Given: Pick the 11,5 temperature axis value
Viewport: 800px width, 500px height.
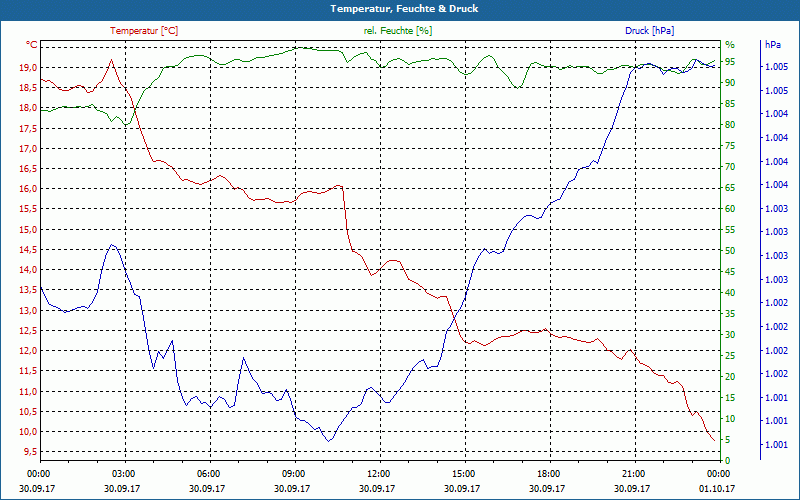Looking at the screenshot, I should (x=28, y=371).
